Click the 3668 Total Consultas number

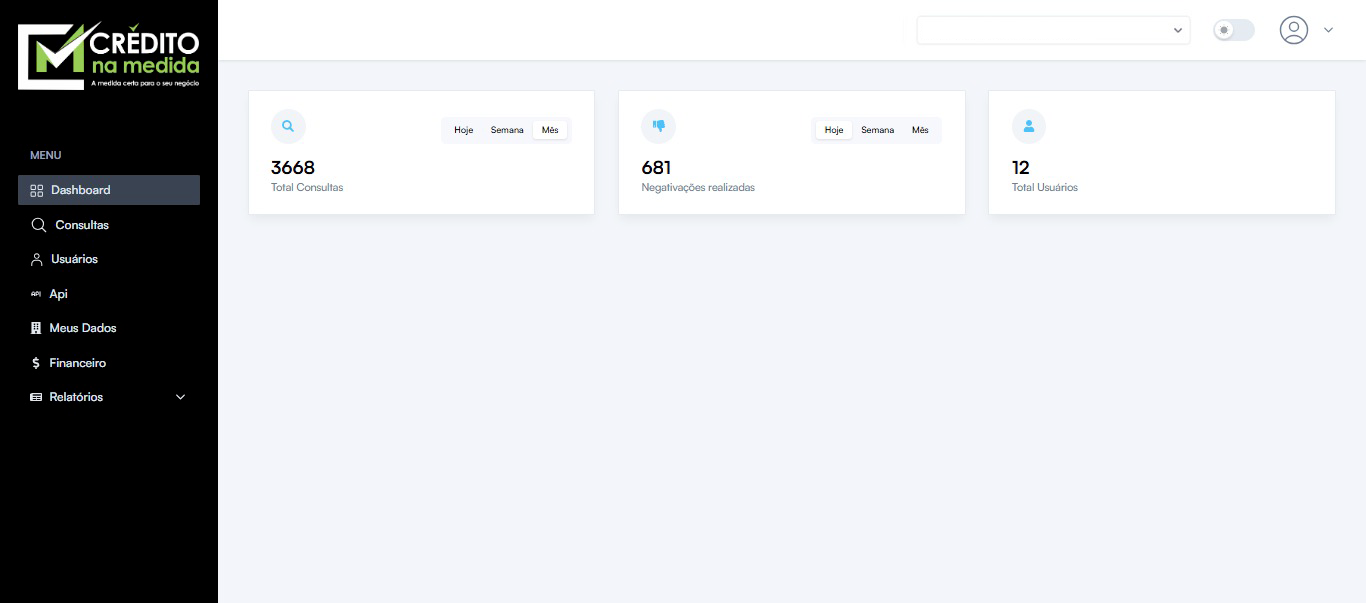(x=293, y=168)
